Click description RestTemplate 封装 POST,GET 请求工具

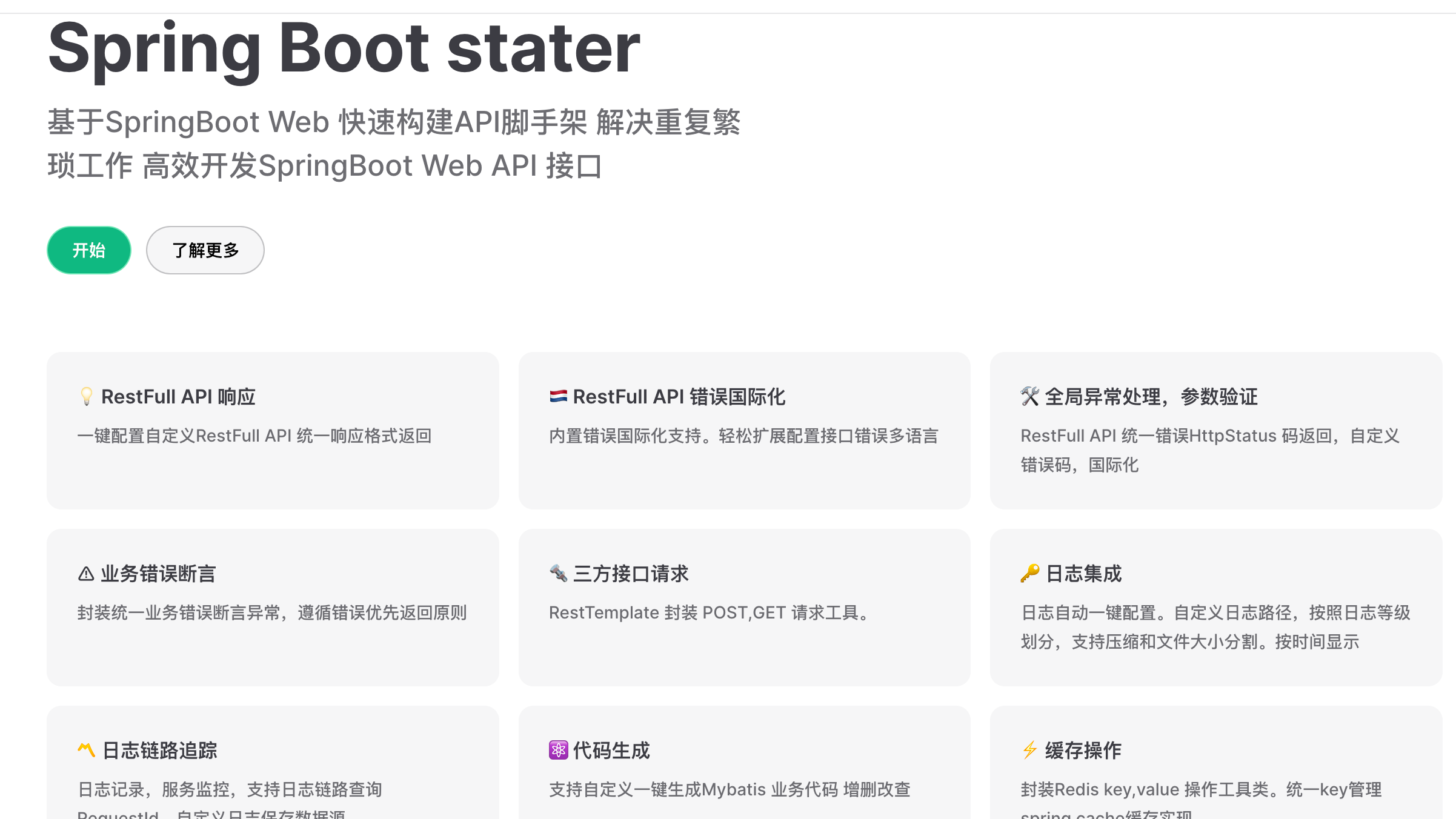click(709, 612)
